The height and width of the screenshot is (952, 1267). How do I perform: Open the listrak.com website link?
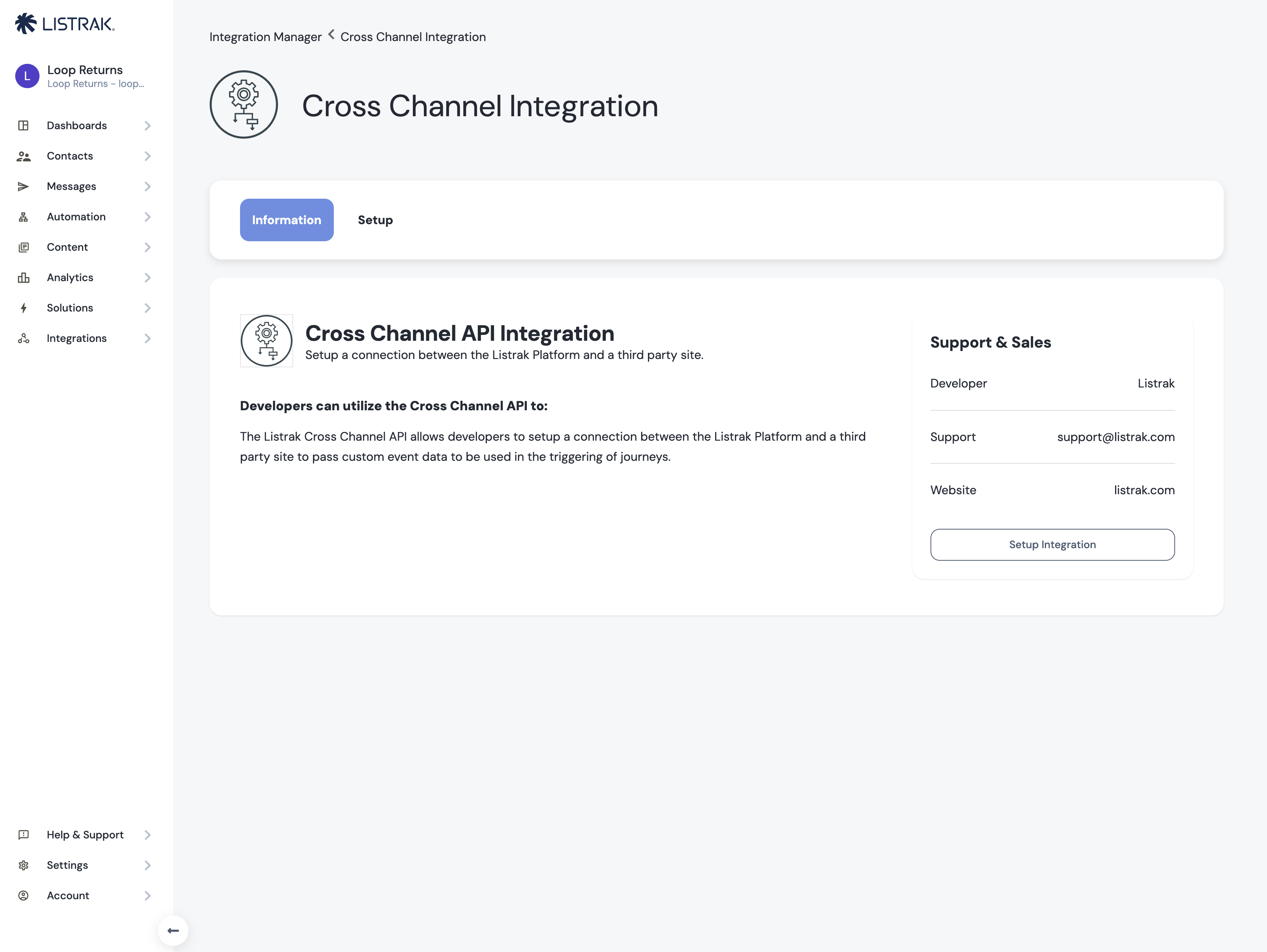(1144, 490)
